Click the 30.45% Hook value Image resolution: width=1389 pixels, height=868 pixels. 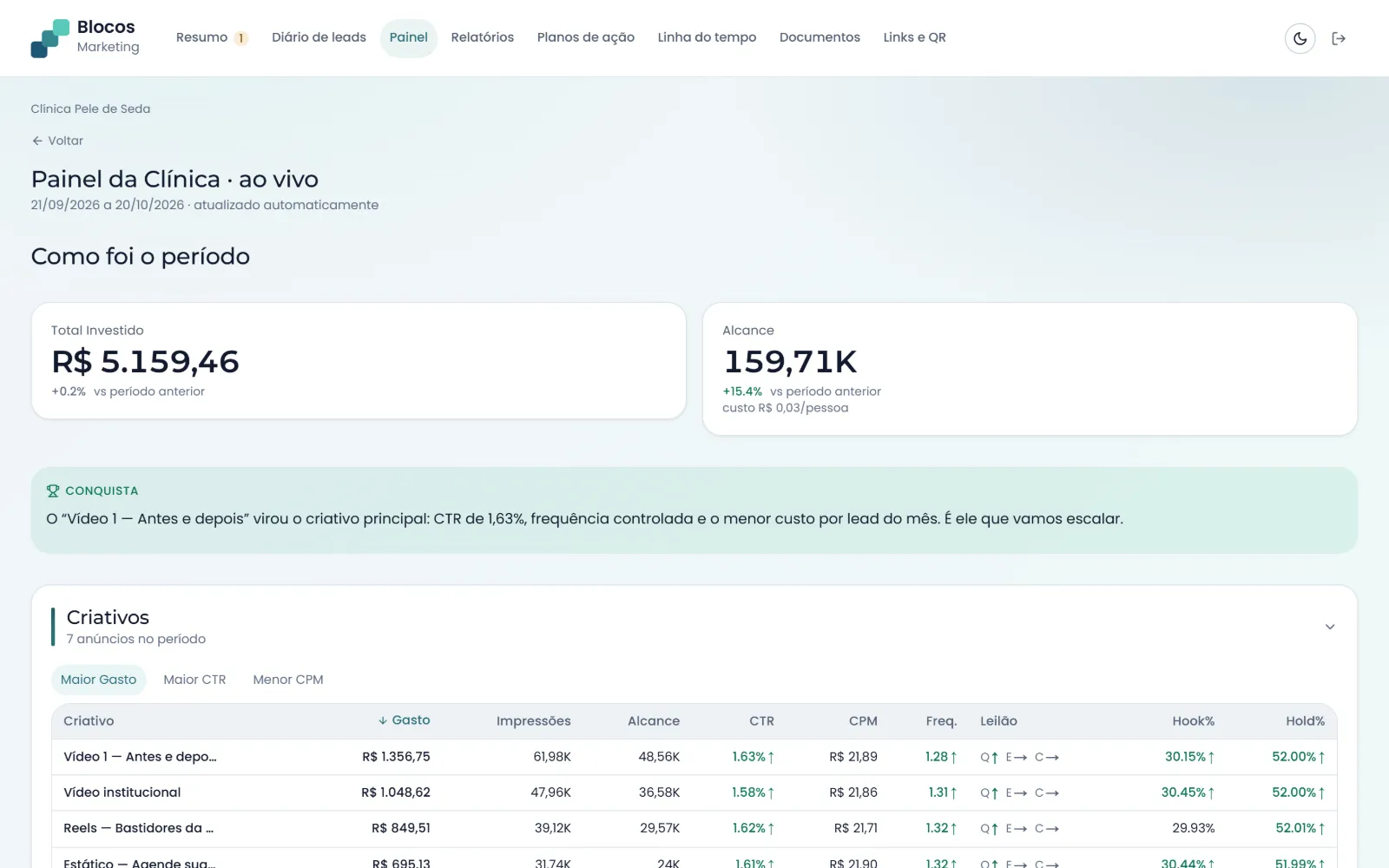[x=1188, y=792]
